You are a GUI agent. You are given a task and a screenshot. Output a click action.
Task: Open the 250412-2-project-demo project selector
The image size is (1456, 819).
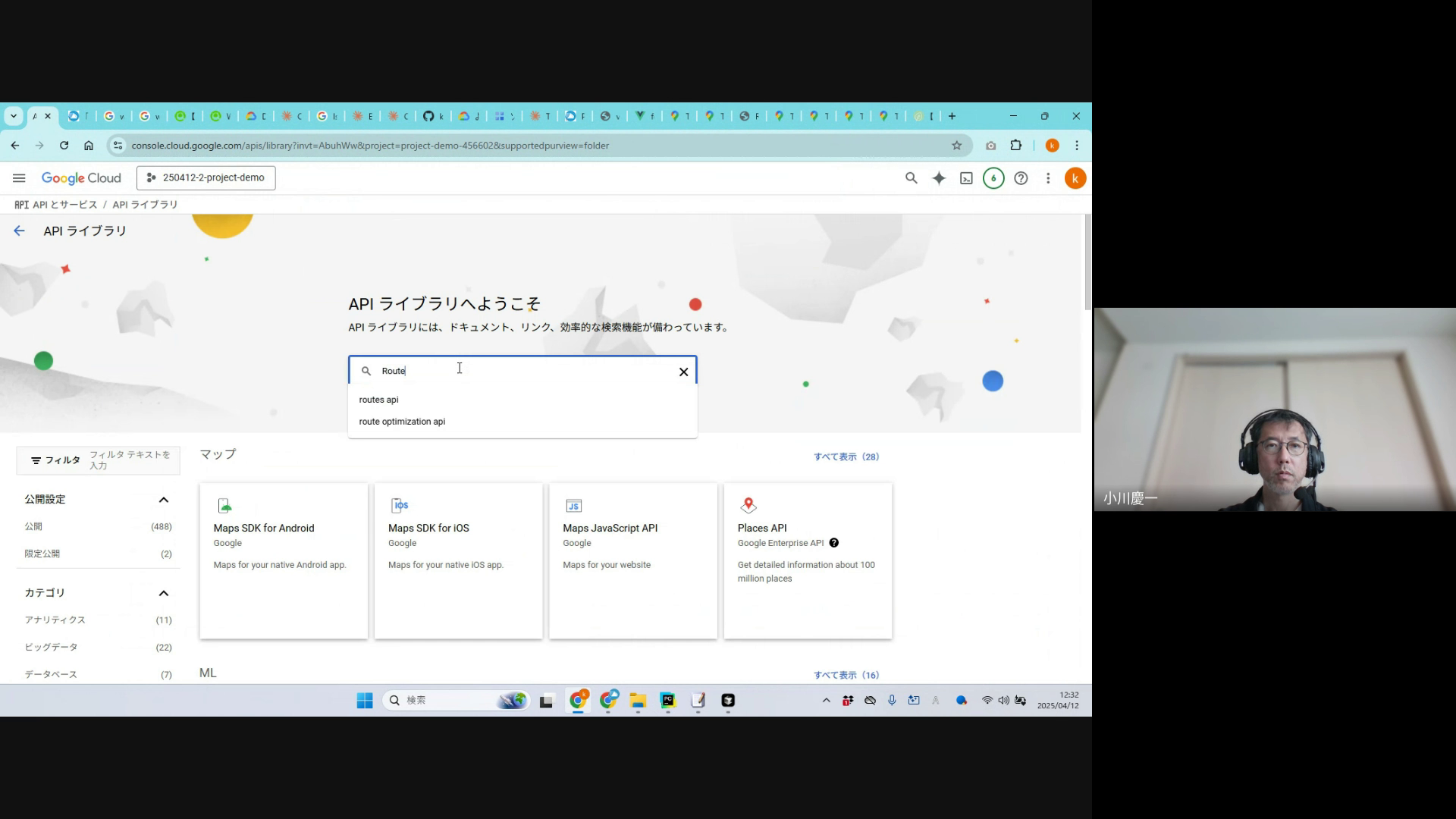click(x=206, y=178)
